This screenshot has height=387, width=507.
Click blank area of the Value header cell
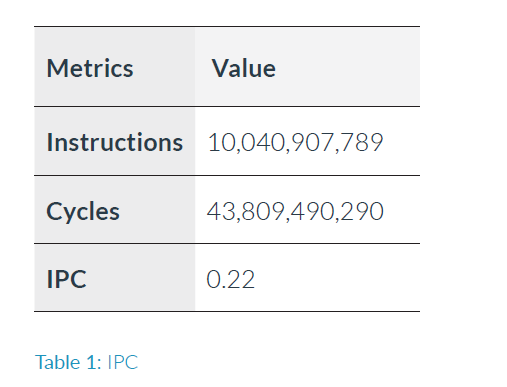pos(348,68)
